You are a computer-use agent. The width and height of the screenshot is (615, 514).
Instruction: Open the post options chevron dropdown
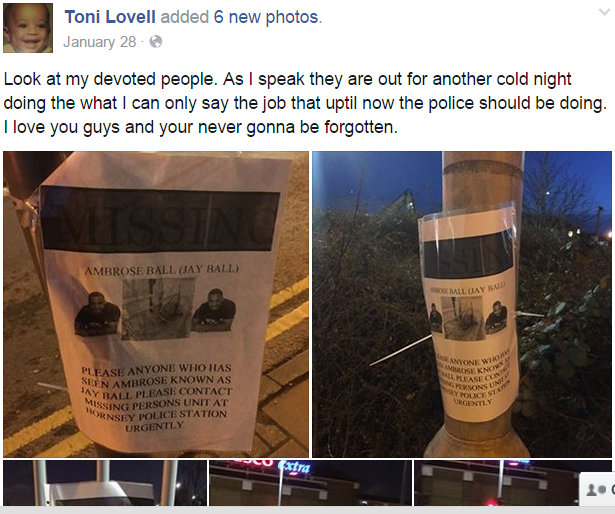pos(604,12)
